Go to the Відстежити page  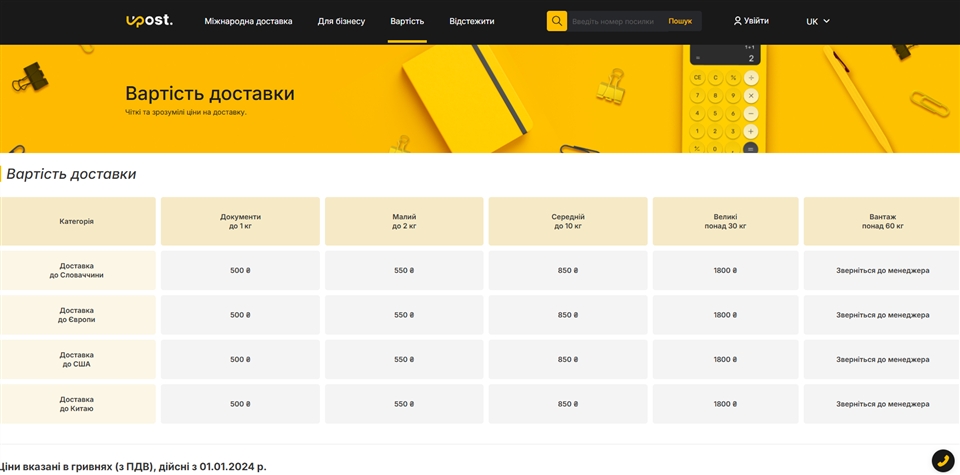click(x=471, y=21)
